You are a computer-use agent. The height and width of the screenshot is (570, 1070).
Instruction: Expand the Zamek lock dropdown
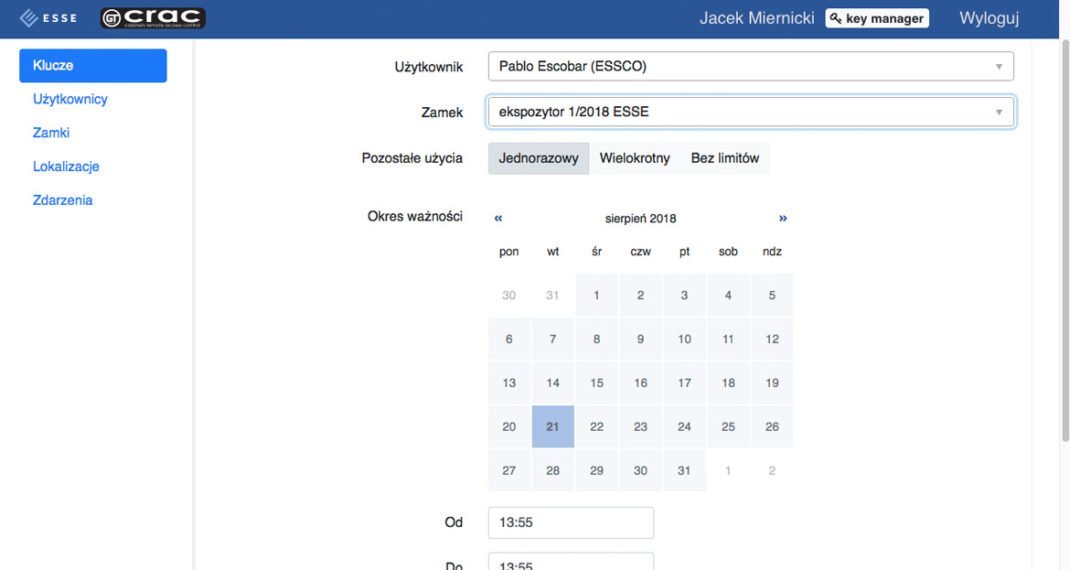click(x=750, y=112)
